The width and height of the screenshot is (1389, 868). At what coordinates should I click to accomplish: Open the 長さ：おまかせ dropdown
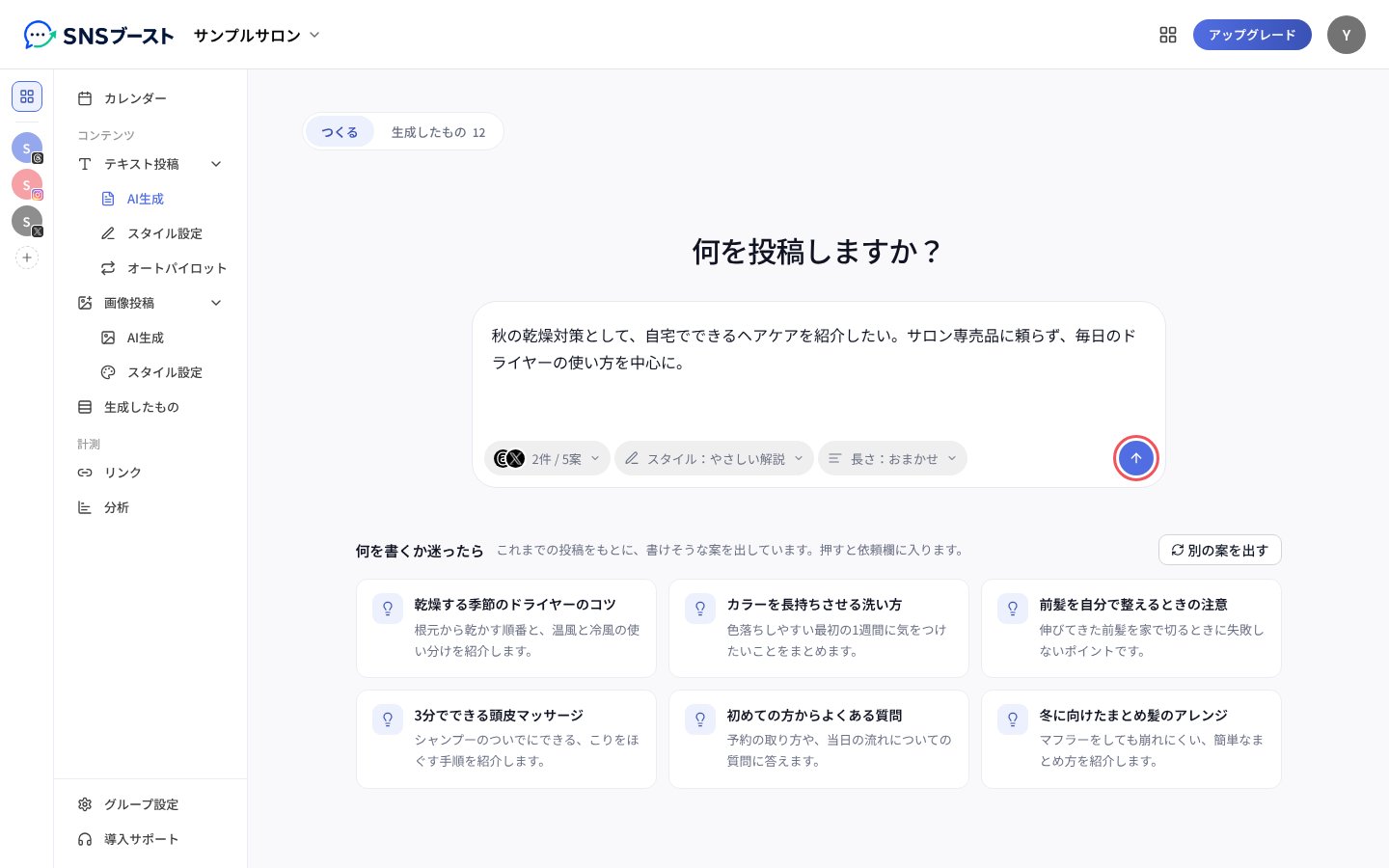[892, 458]
